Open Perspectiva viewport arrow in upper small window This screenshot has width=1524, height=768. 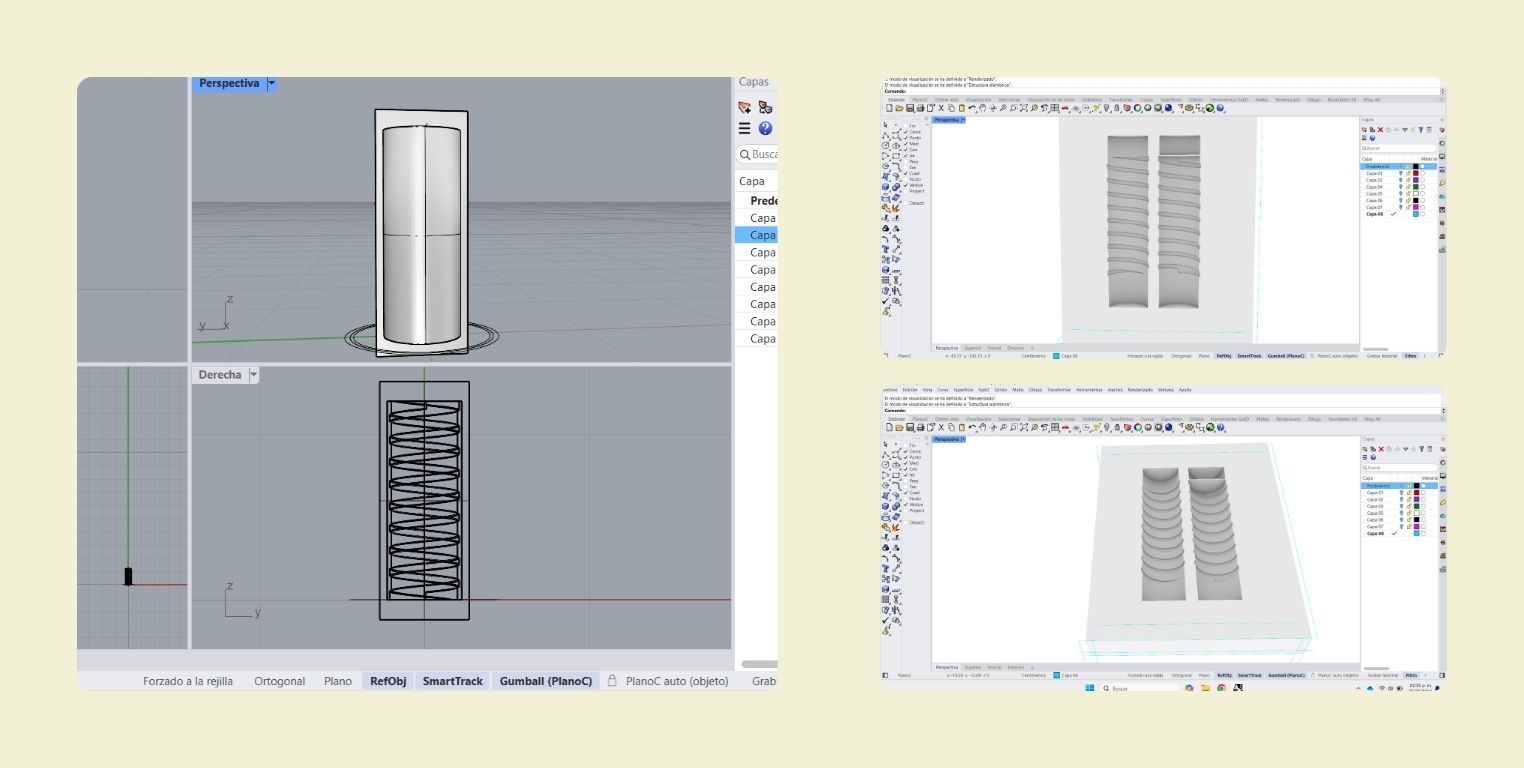point(963,120)
